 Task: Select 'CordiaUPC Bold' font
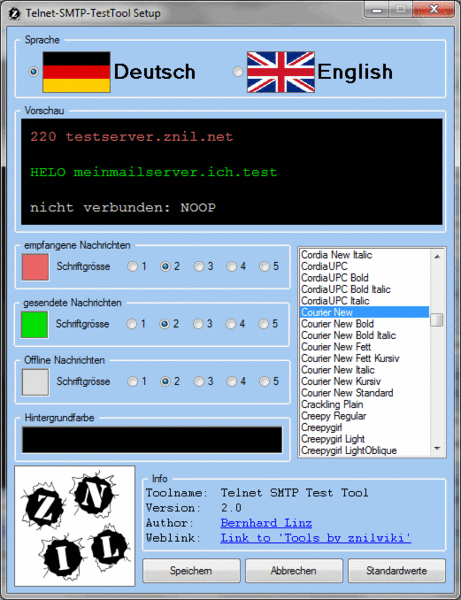(x=365, y=278)
